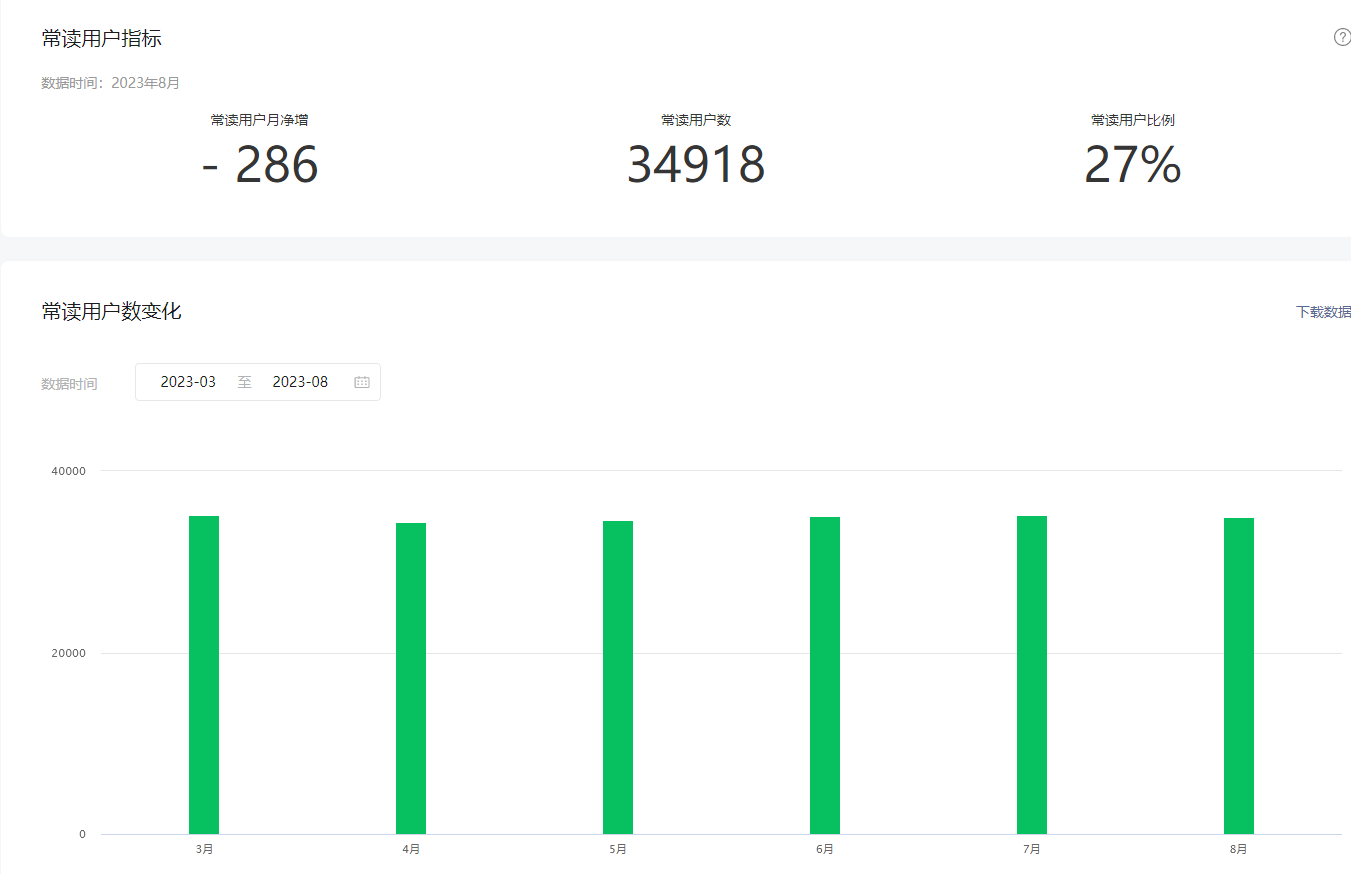
Task: Select the green bar for 5月
Action: point(618,677)
